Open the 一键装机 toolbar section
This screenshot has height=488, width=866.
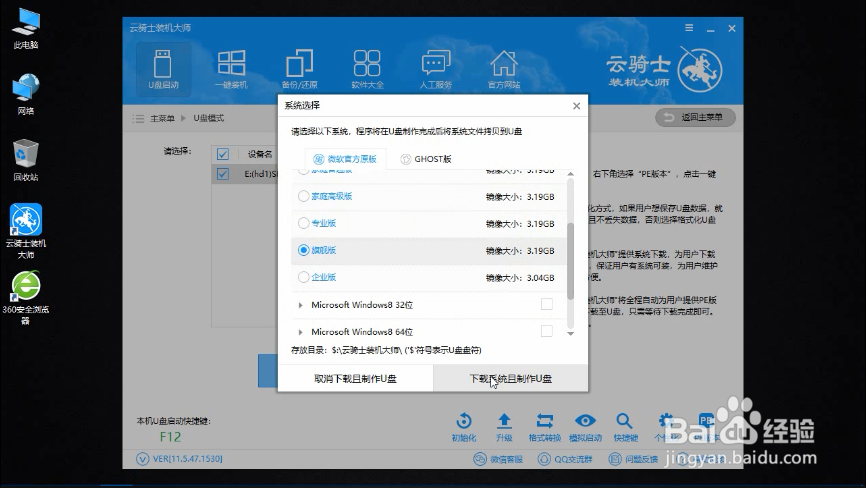click(231, 69)
